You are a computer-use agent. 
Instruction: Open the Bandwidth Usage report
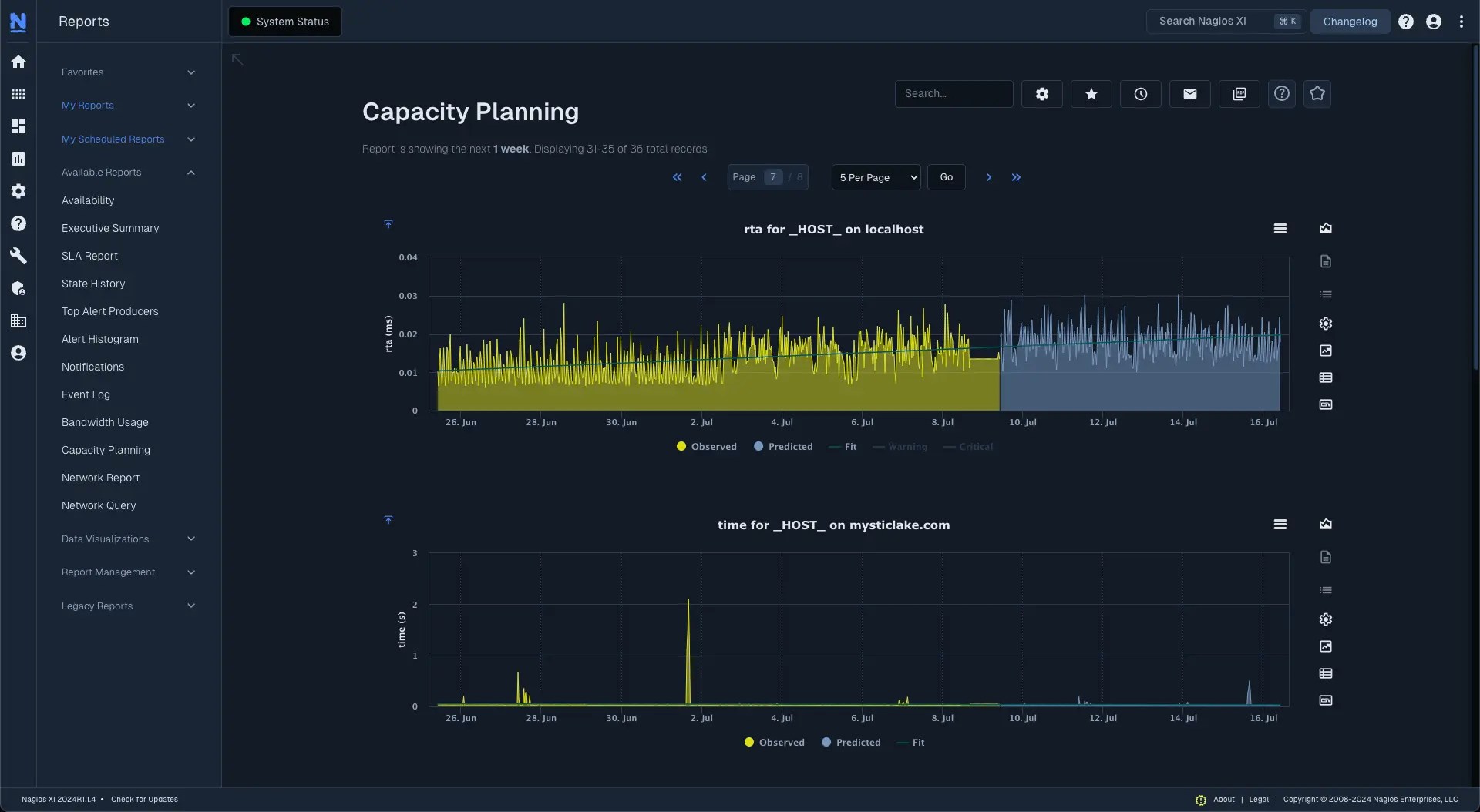click(x=105, y=422)
